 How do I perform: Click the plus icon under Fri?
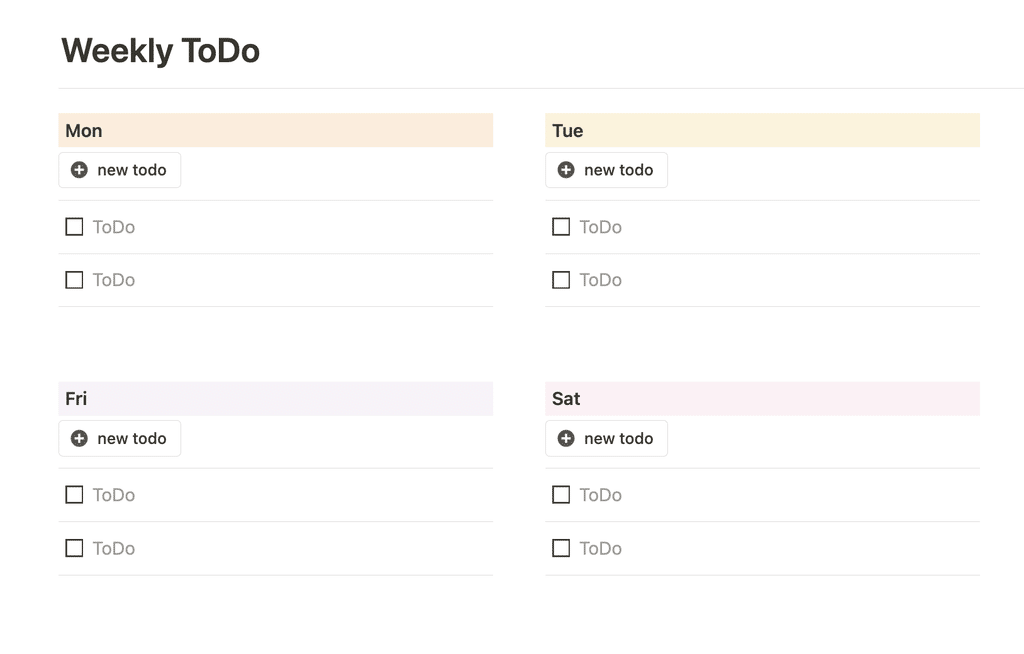pyautogui.click(x=79, y=438)
